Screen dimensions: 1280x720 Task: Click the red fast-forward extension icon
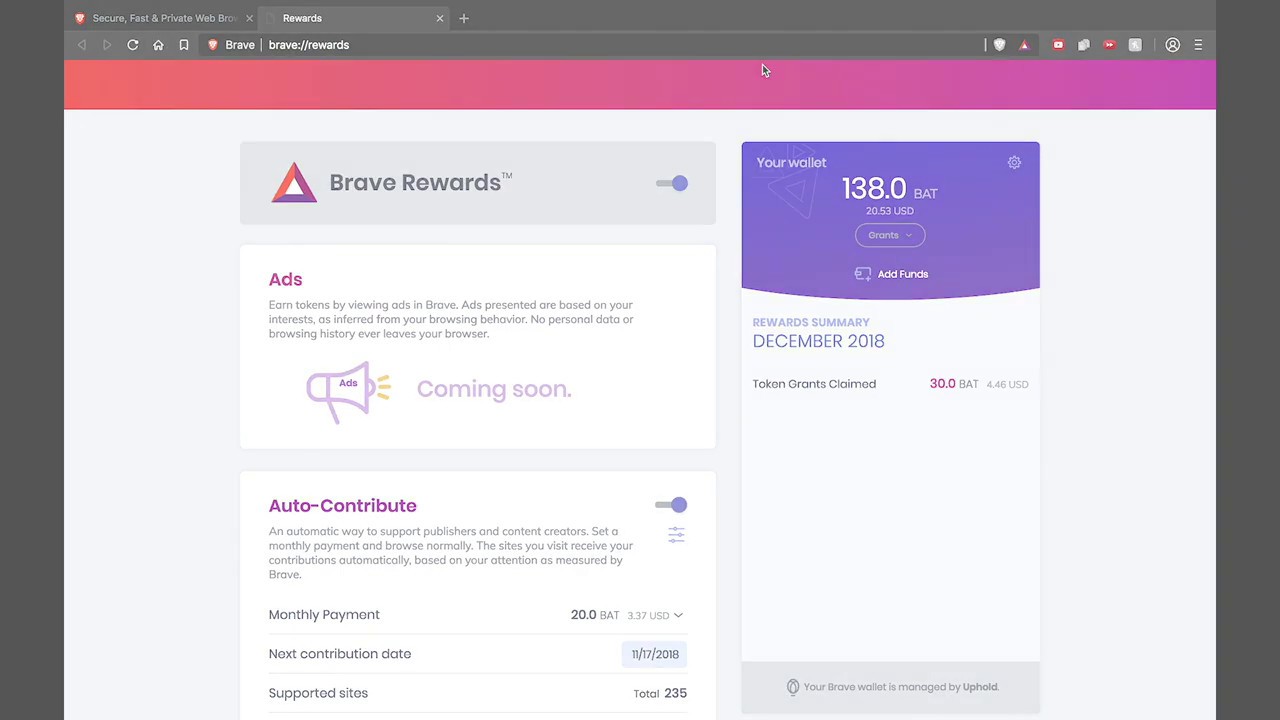pos(1109,45)
